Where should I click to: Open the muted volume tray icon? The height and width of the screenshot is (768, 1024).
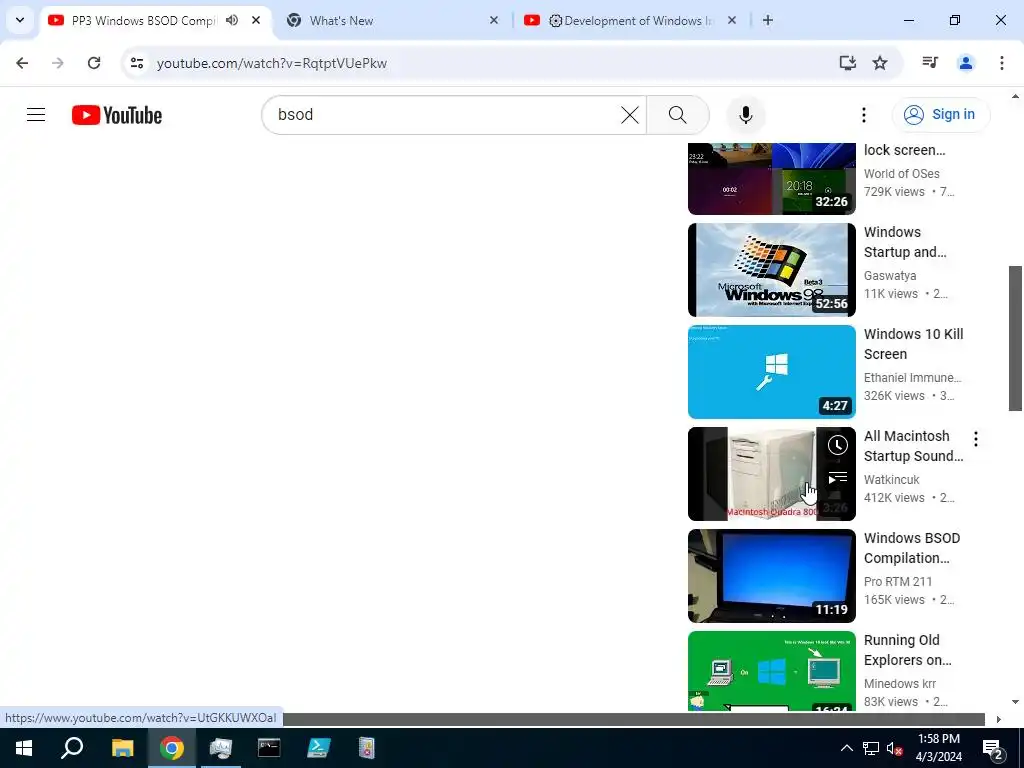point(895,748)
